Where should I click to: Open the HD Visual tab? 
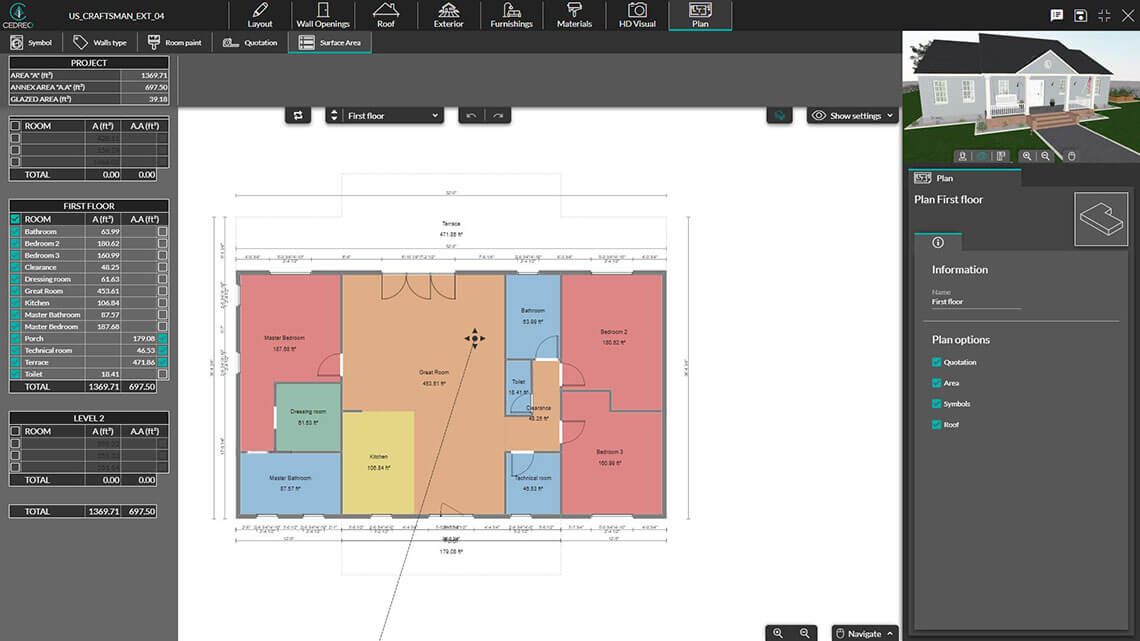636,13
